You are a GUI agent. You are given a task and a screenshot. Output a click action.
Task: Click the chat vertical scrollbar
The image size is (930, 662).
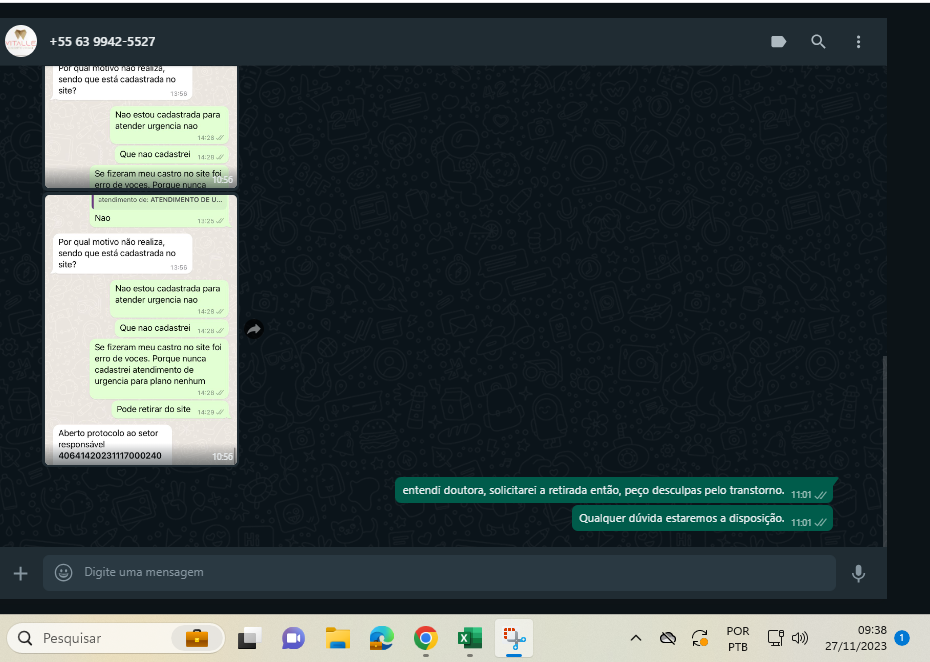pyautogui.click(x=882, y=450)
